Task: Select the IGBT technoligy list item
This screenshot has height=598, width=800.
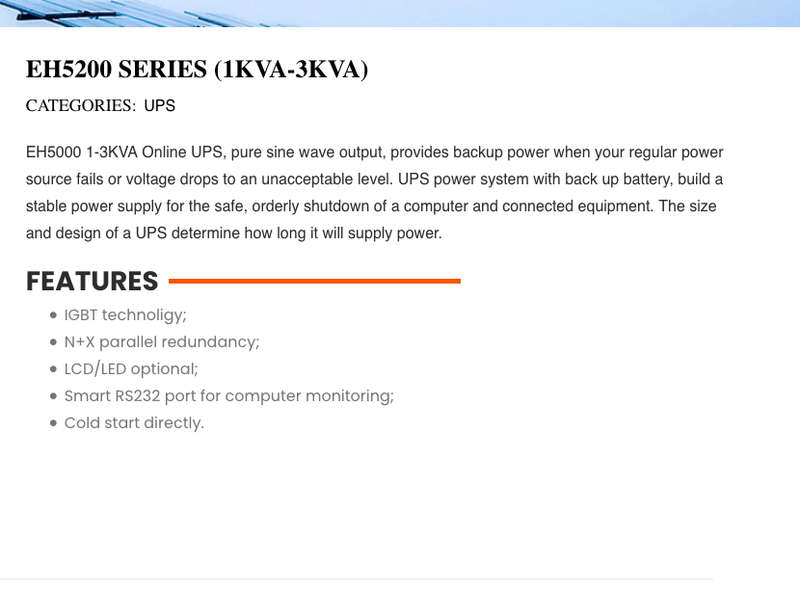Action: (125, 315)
